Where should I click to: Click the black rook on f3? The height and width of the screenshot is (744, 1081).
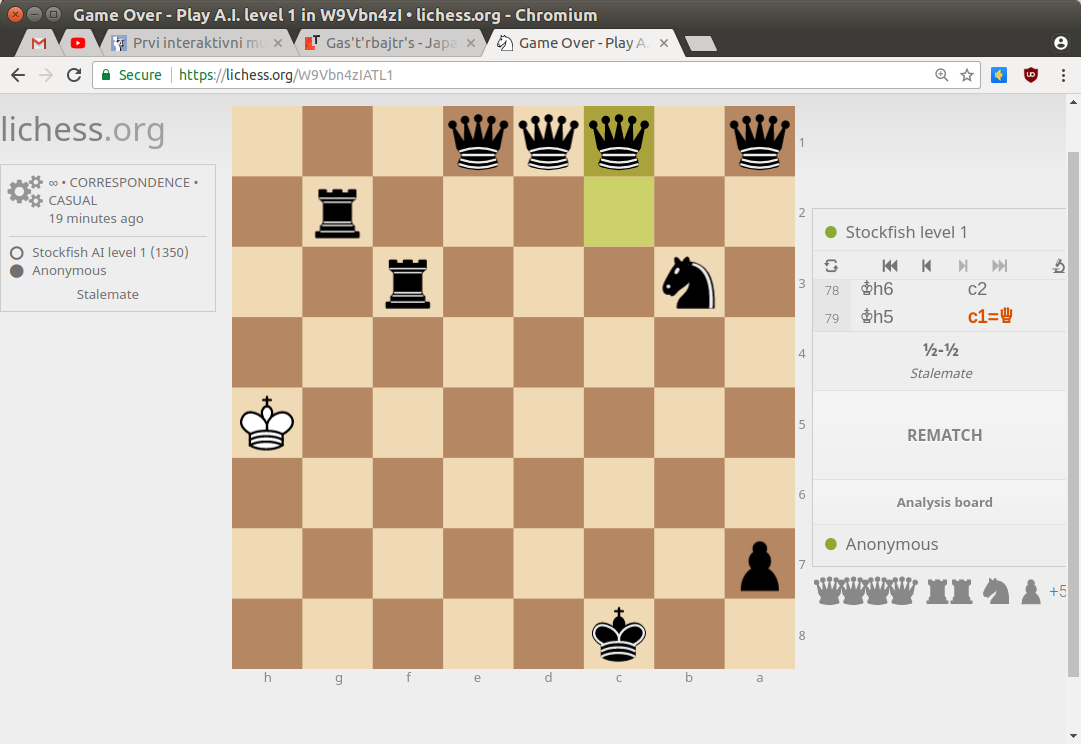(x=407, y=282)
